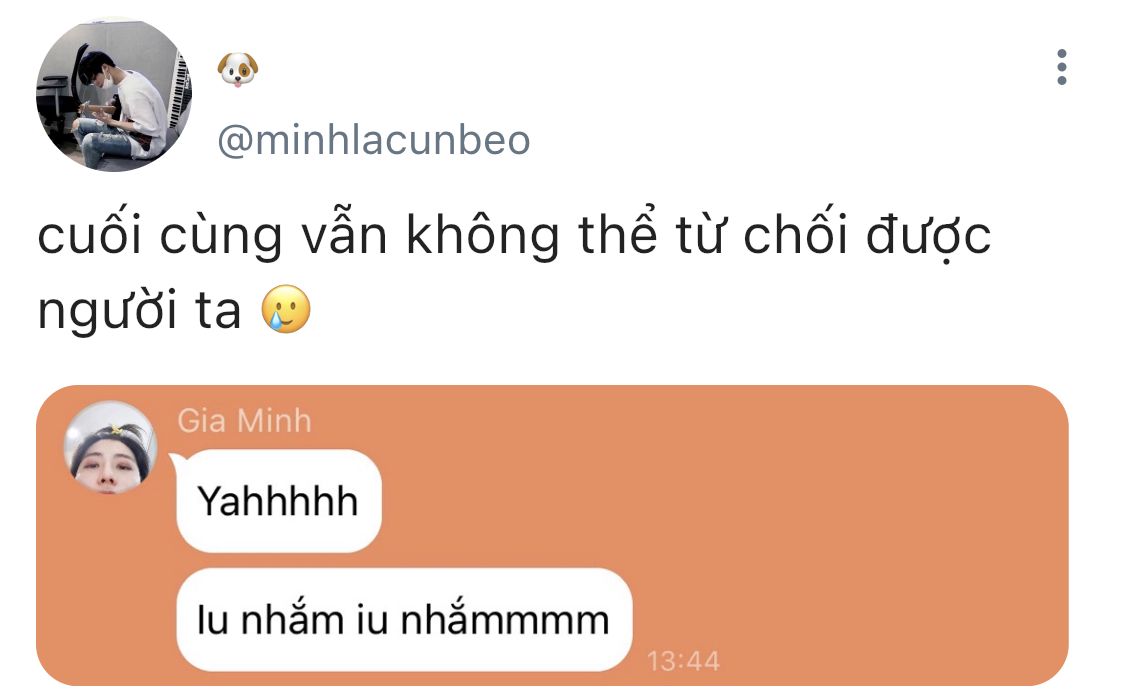1125x699 pixels.
Task: Open the attached orange chat screenshot image
Action: click(552, 535)
